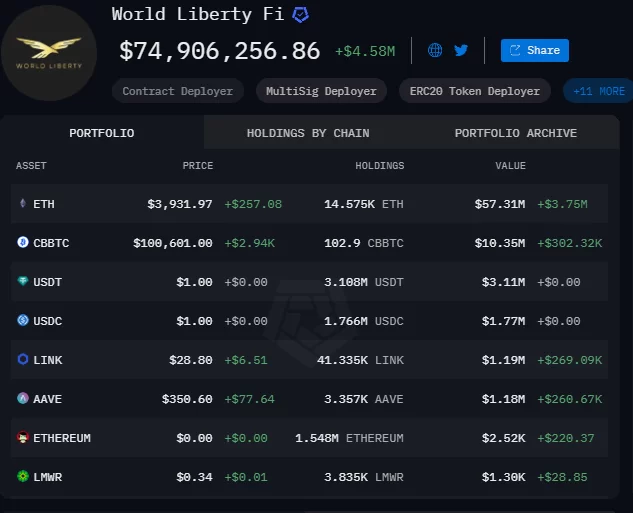Click the verified badge next to World Liberty Fi

point(301,15)
